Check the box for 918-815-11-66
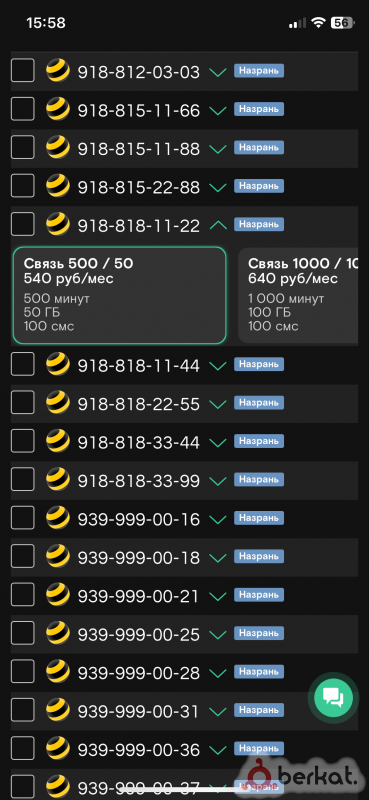 pyautogui.click(x=22, y=109)
